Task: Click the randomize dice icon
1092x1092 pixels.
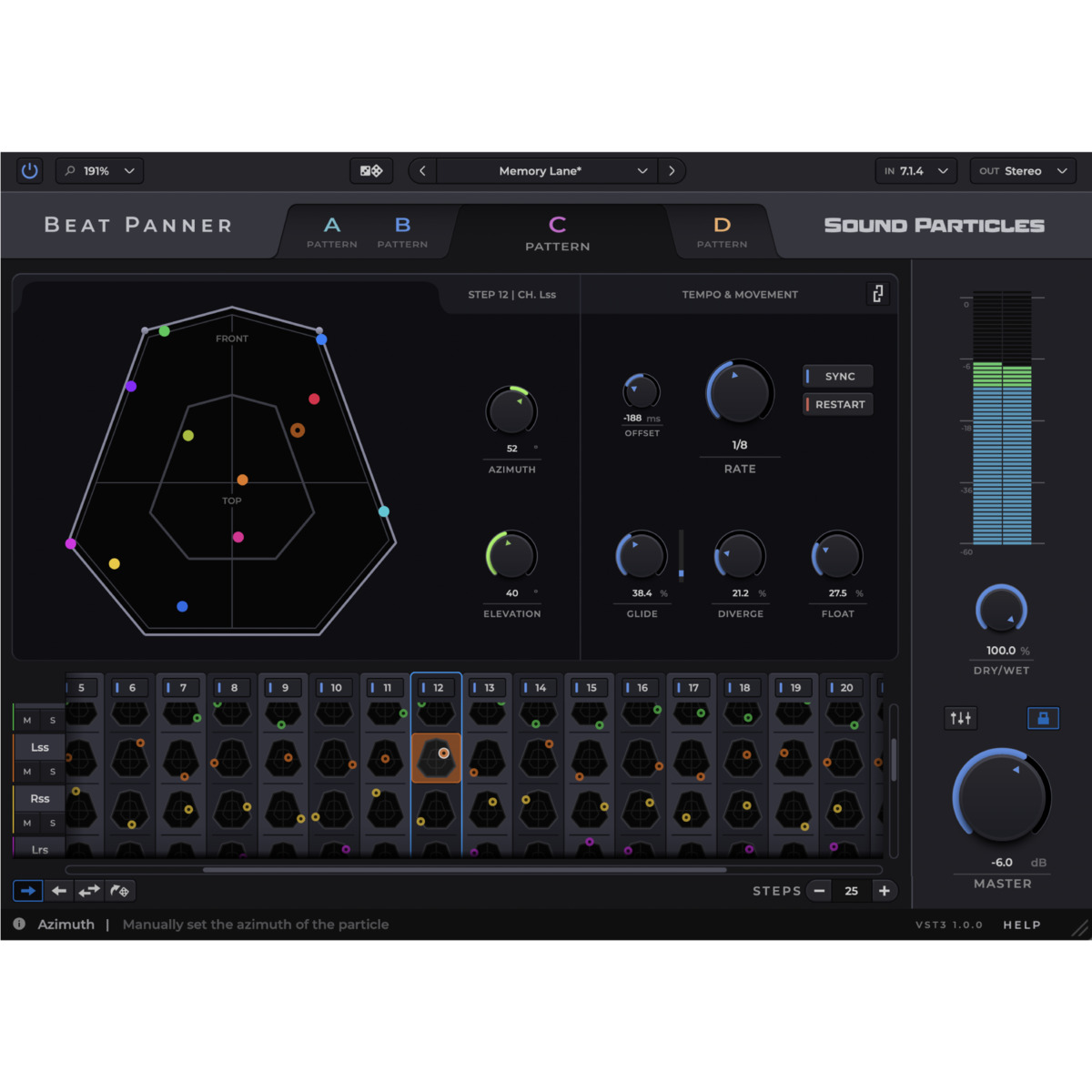Action: coord(371,170)
